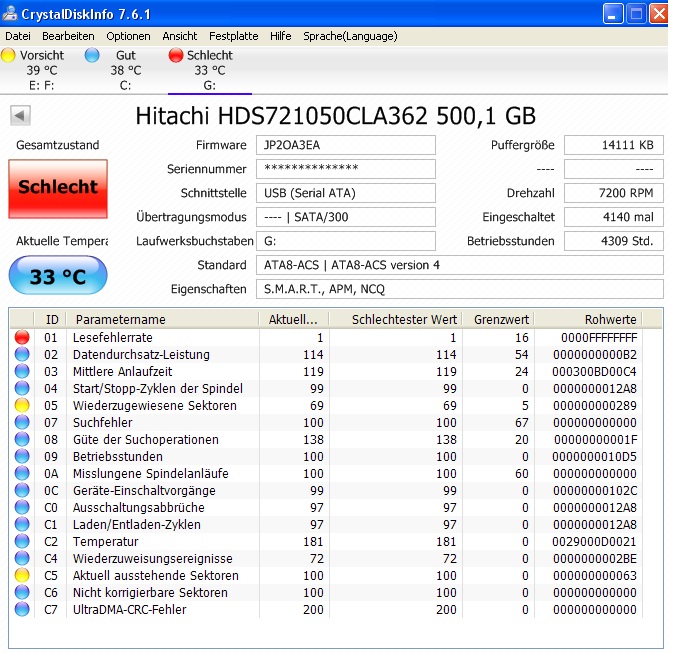Select the G: disk tab

(210, 70)
